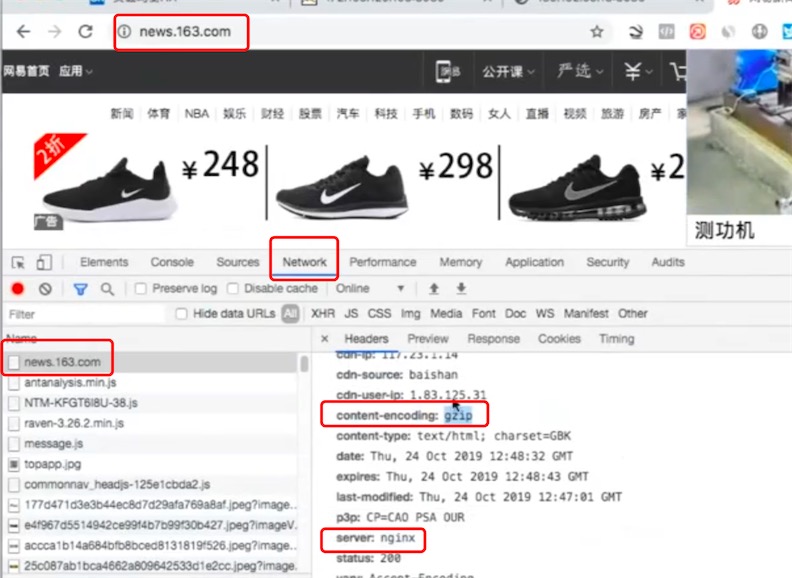This screenshot has height=578, width=792.
Task: Close the request details pane
Action: (325, 339)
